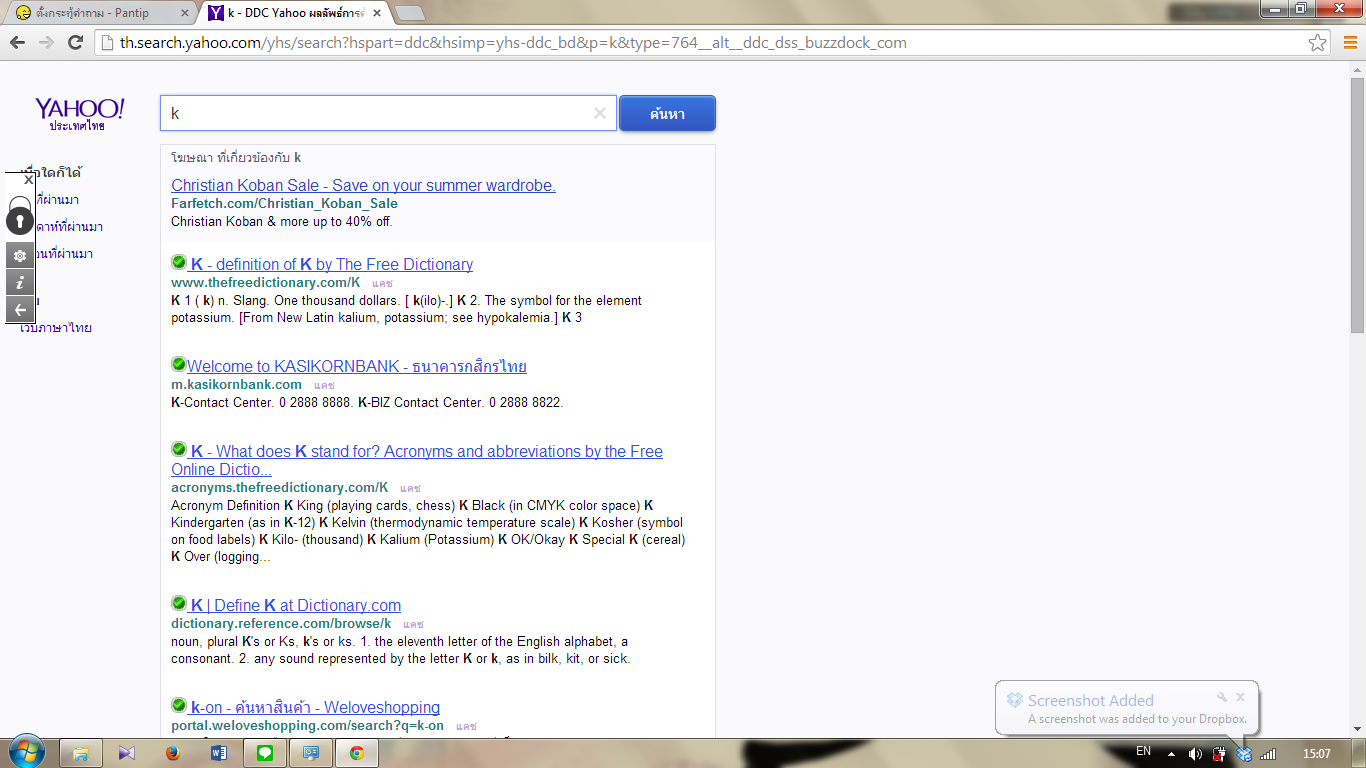Open Windows Explorer from the taskbar

[81, 753]
